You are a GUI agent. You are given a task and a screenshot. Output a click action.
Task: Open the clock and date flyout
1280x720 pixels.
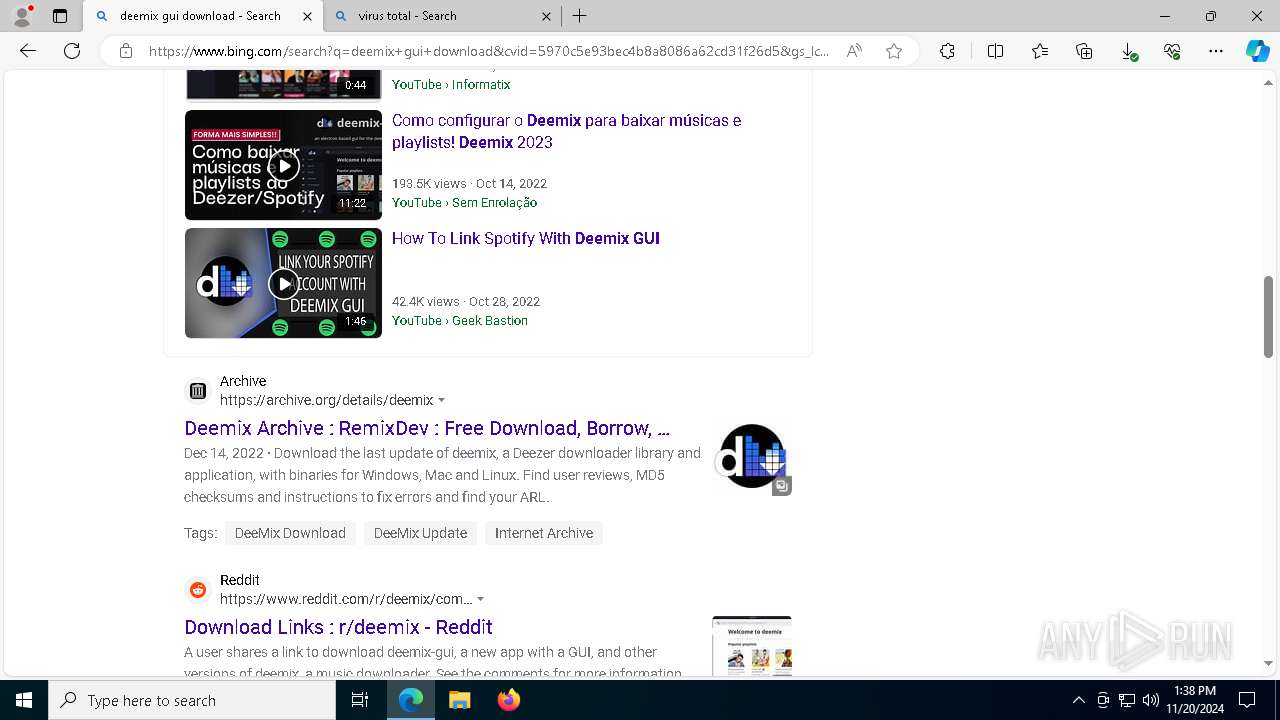(x=1195, y=700)
